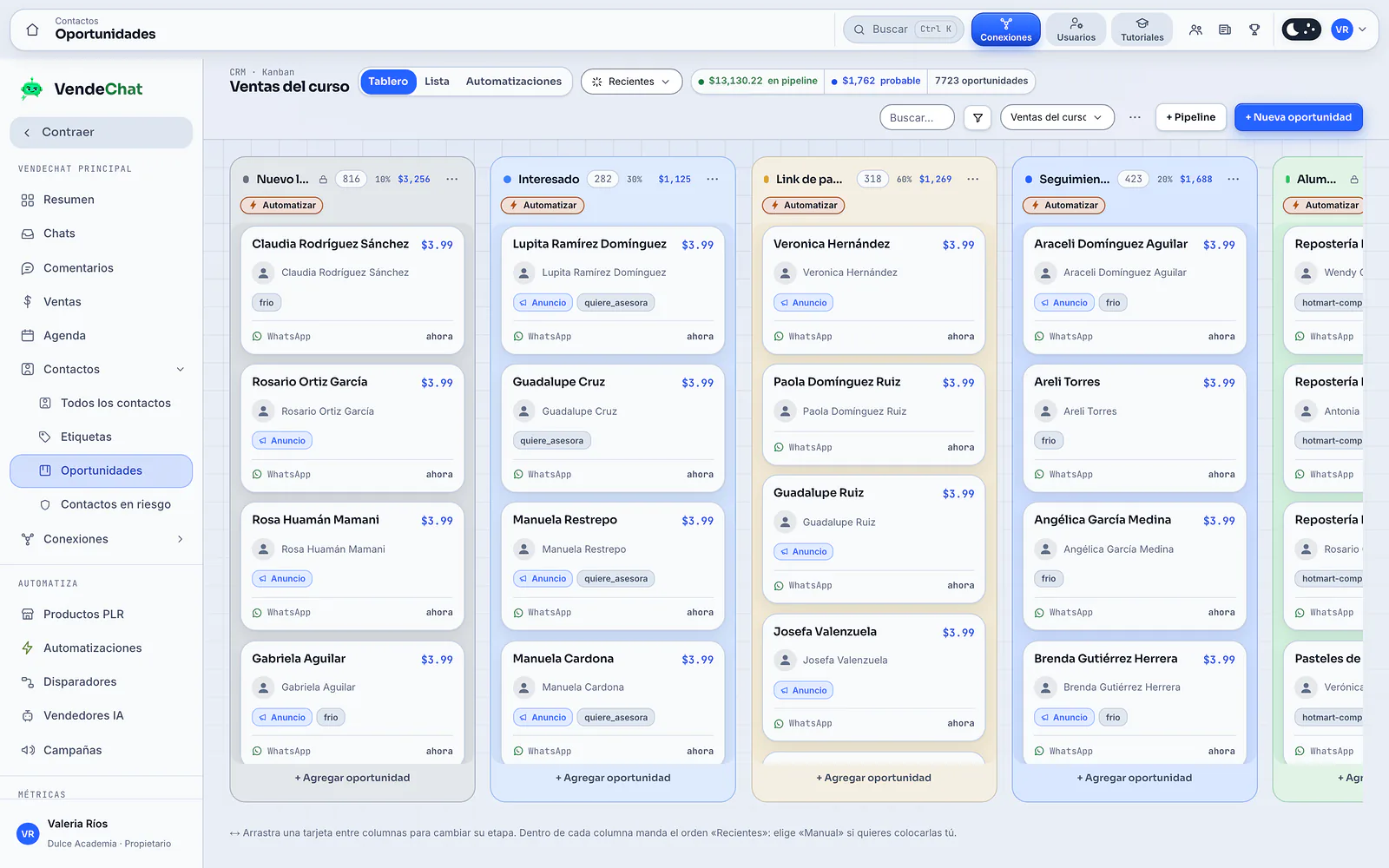1389x868 pixels.
Task: Open Interesado column options menu
Action: tap(712, 180)
